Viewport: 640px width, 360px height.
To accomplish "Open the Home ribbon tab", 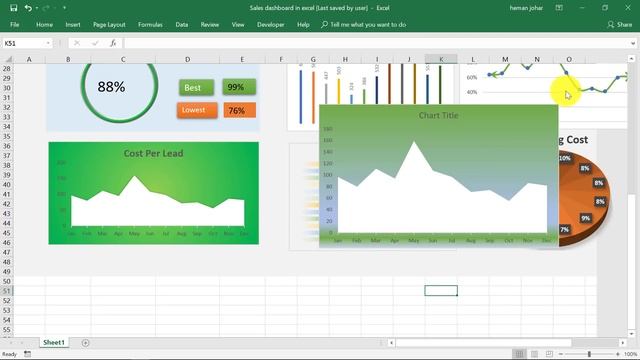I will (x=44, y=24).
